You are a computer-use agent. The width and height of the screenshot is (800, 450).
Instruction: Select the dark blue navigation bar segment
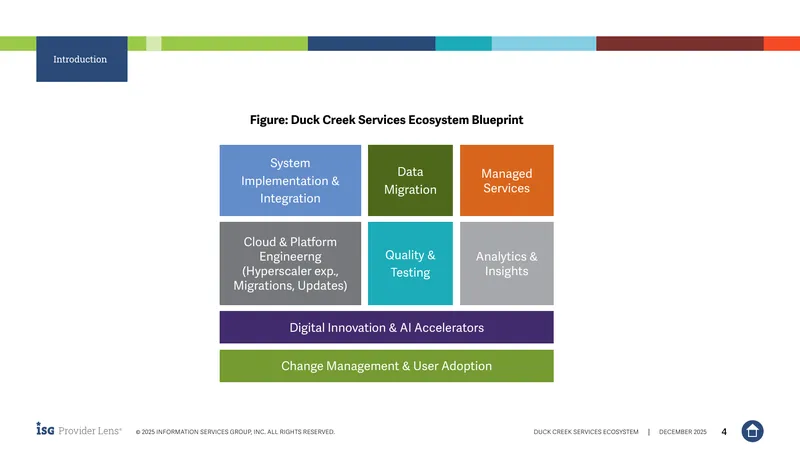point(371,43)
